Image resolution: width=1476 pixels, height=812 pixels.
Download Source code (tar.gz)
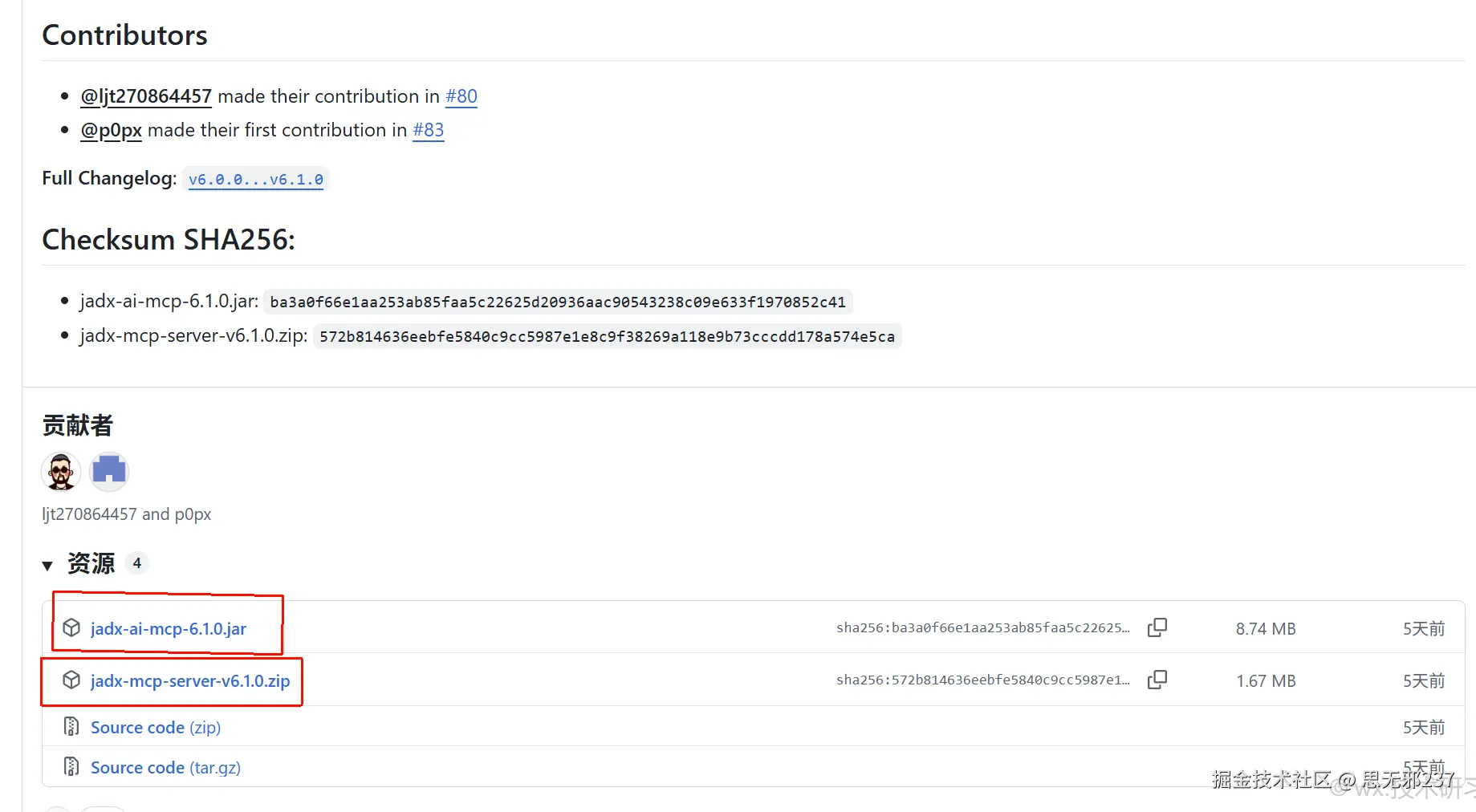pos(165,768)
